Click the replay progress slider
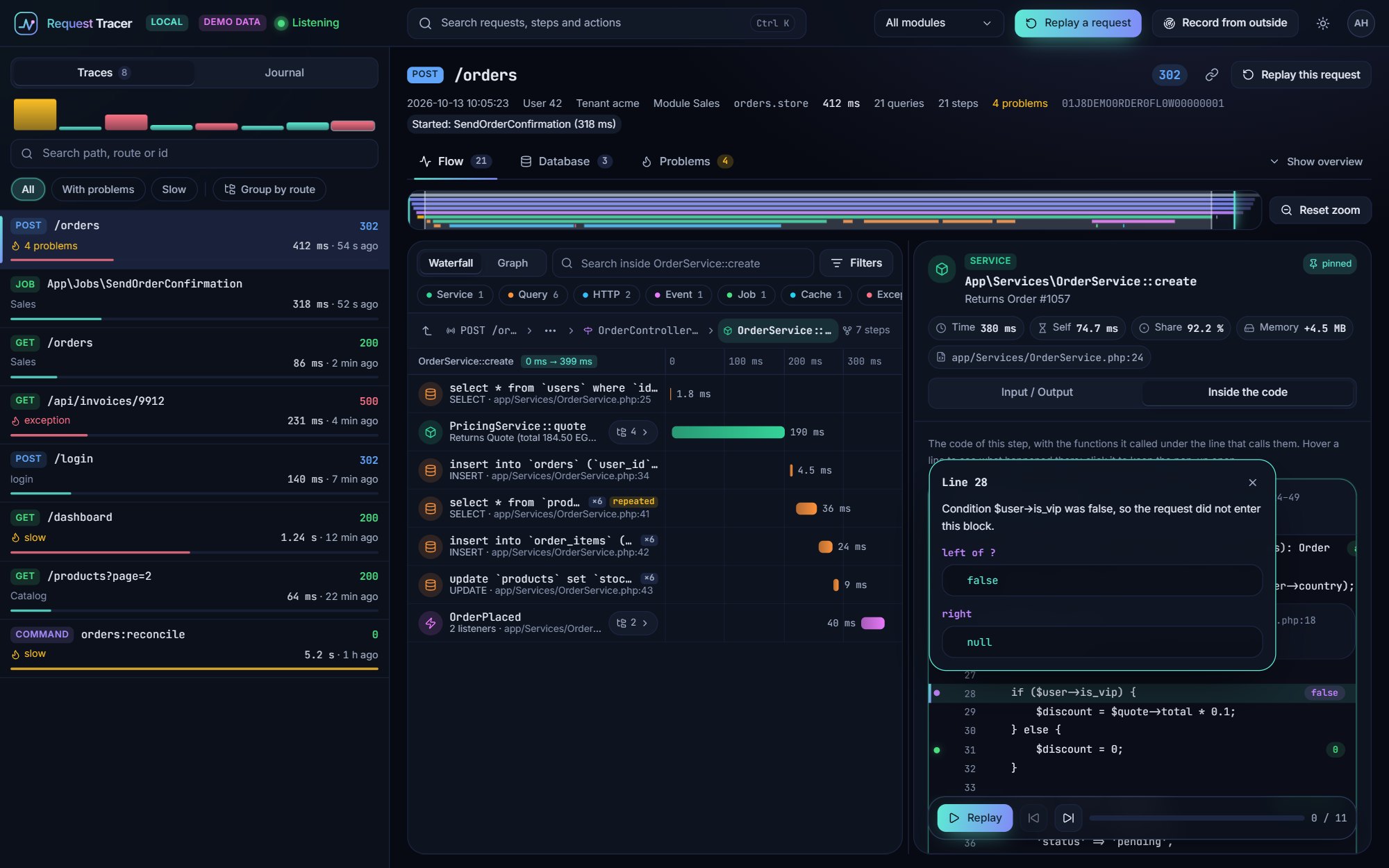This screenshot has height=868, width=1389. [x=1197, y=818]
